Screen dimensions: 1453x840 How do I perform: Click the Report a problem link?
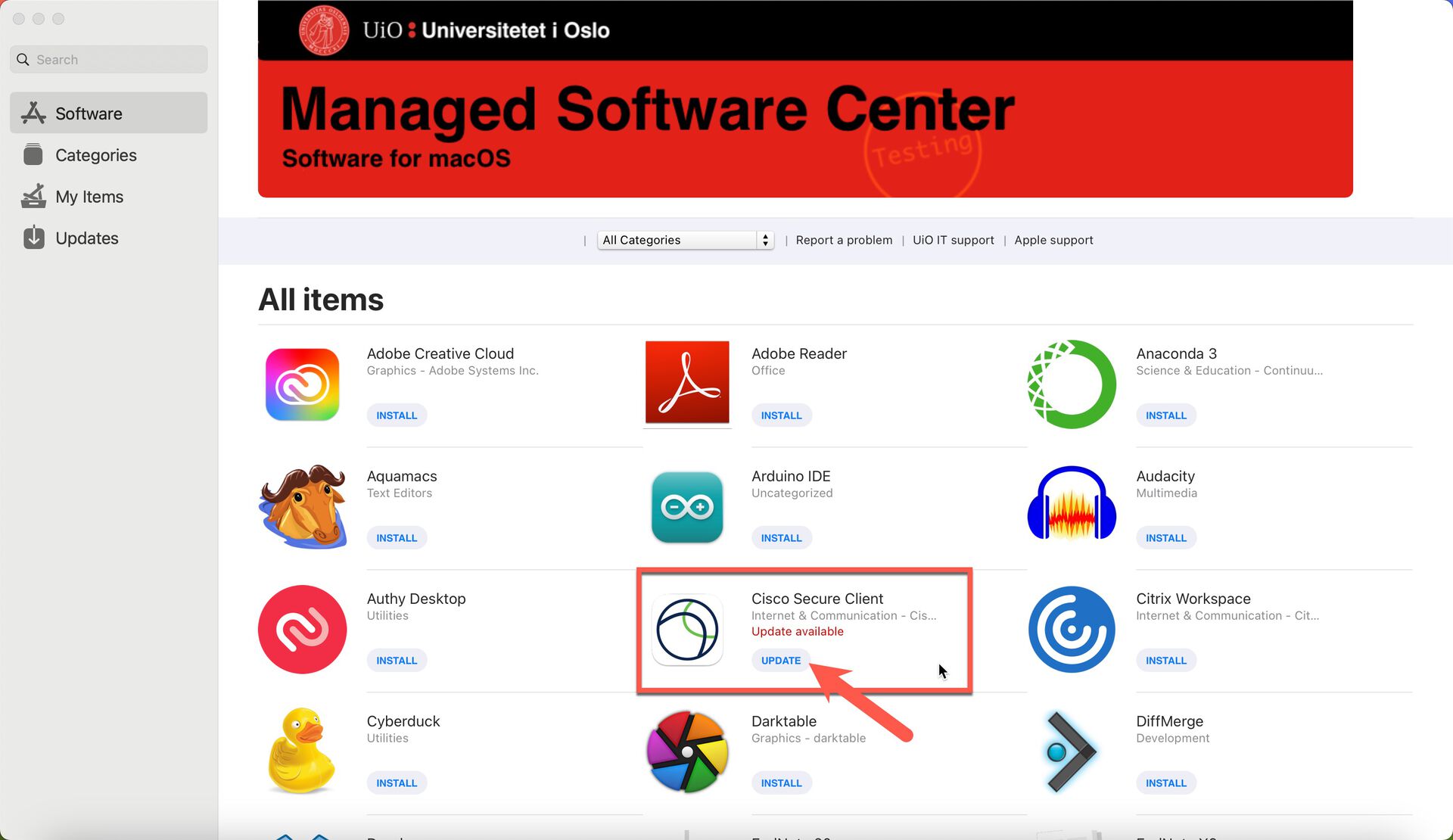(x=844, y=240)
